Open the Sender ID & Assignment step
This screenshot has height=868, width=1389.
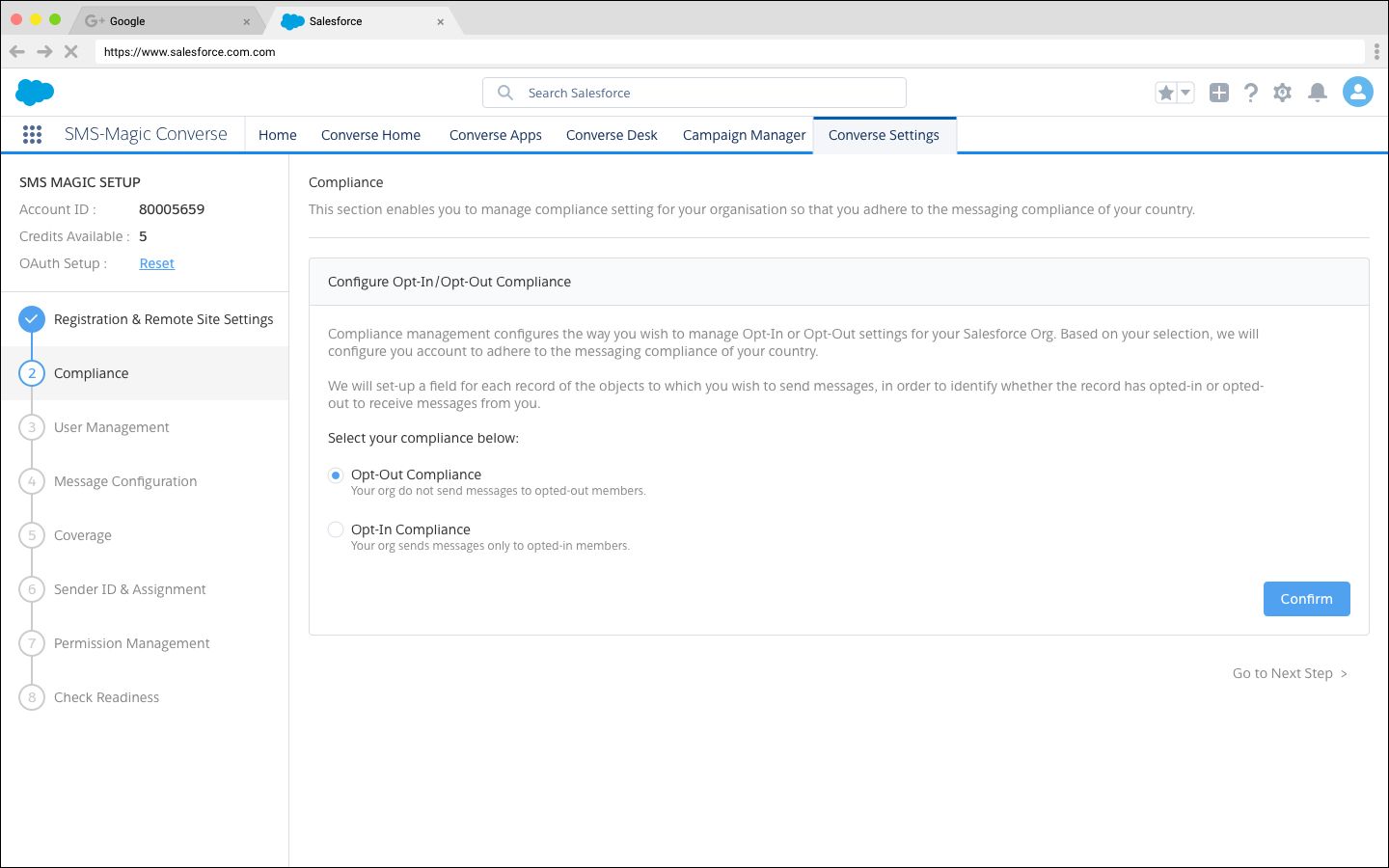[130, 589]
